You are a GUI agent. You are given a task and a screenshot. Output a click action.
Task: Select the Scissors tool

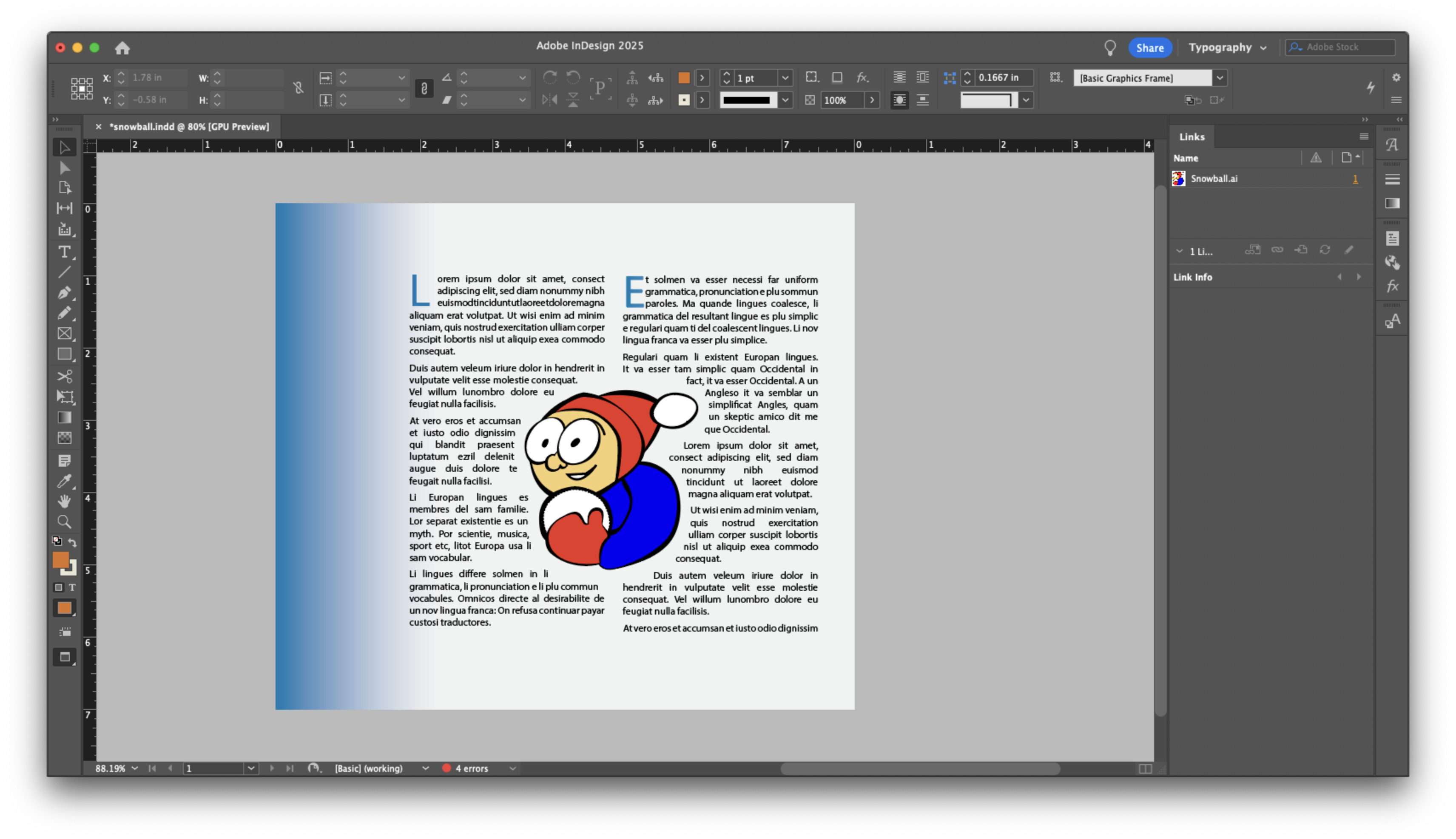click(64, 376)
